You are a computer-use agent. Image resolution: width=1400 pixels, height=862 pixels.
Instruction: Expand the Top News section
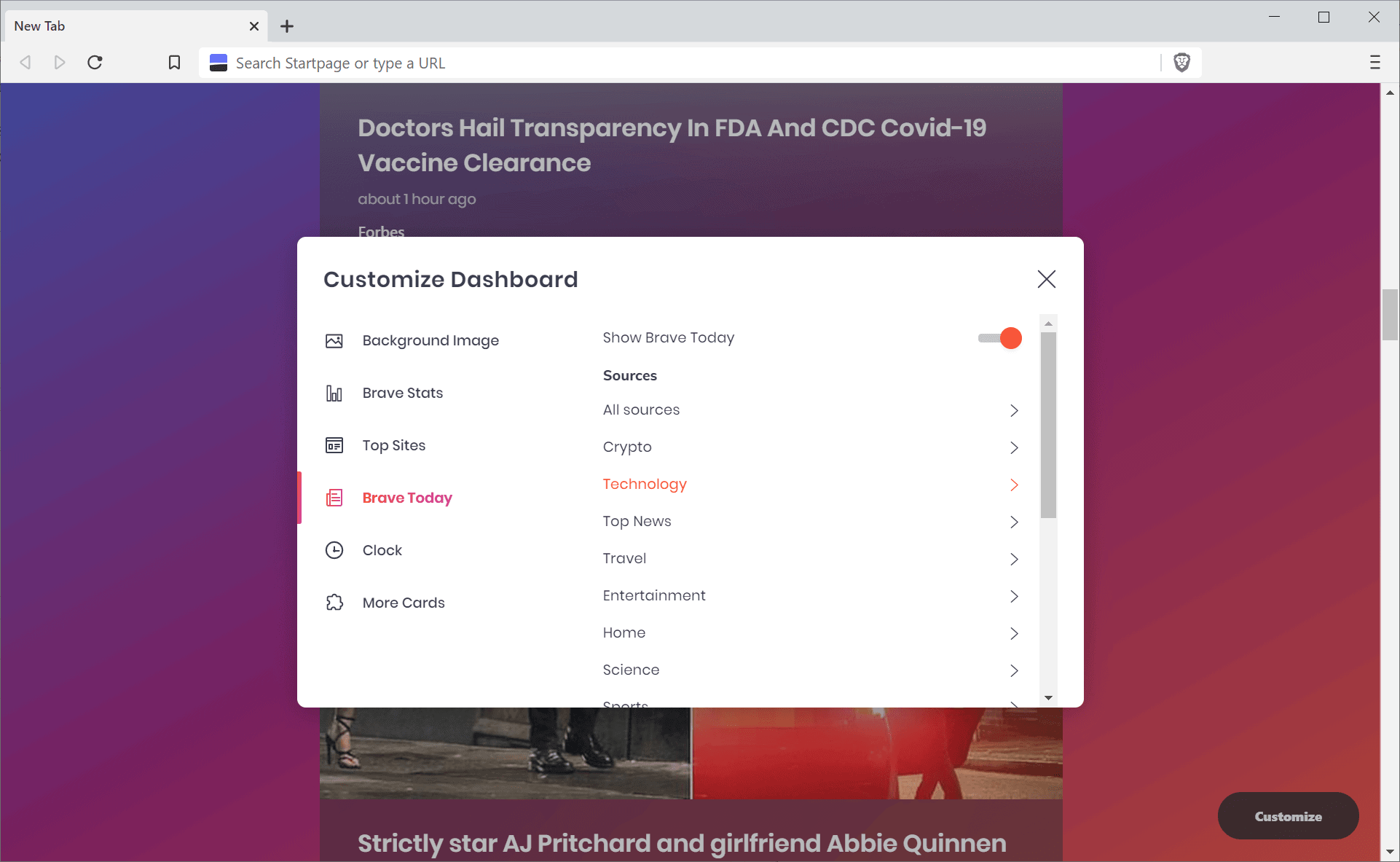tap(1015, 521)
